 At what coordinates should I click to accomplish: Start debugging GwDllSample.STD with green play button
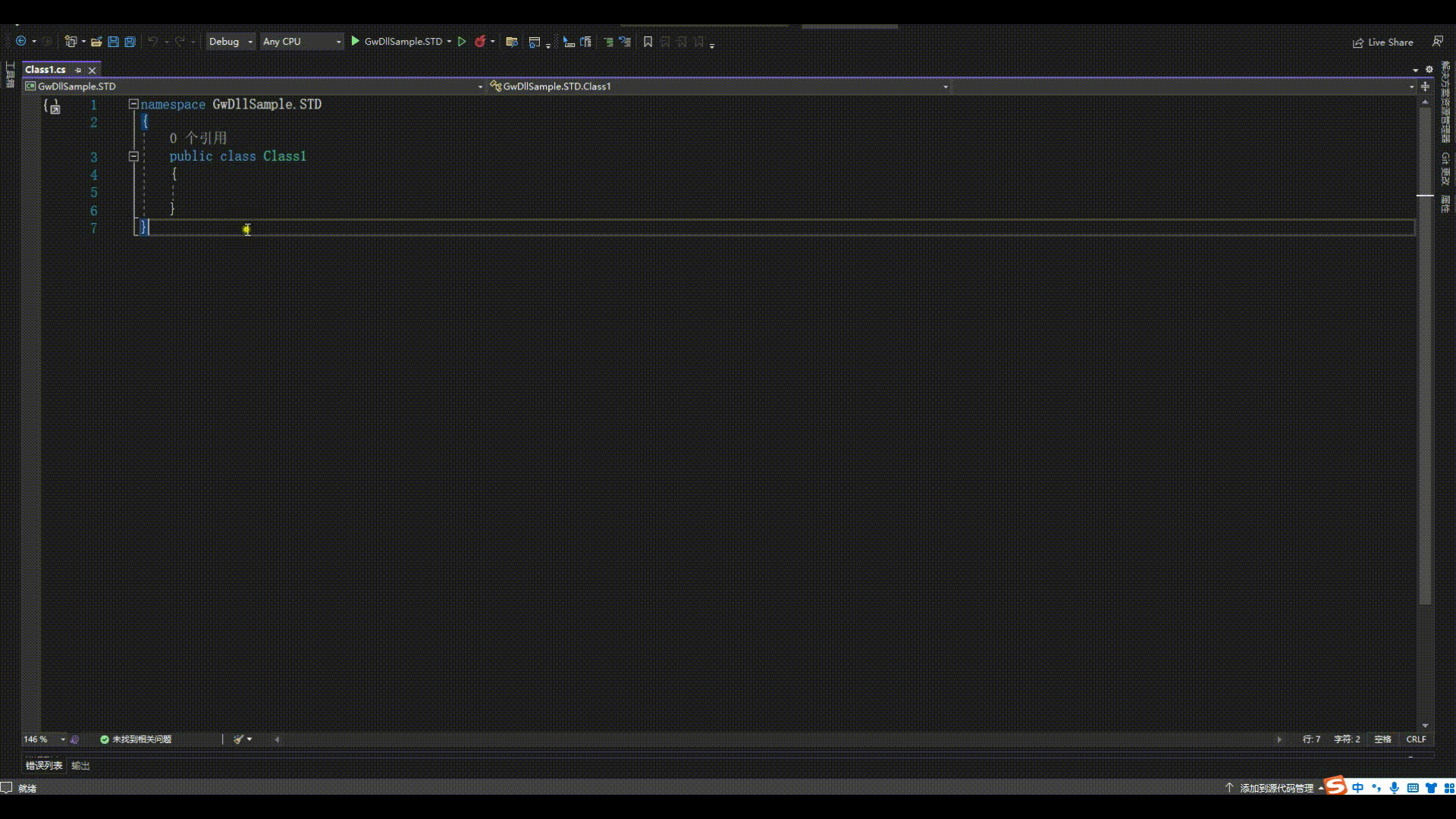355,42
